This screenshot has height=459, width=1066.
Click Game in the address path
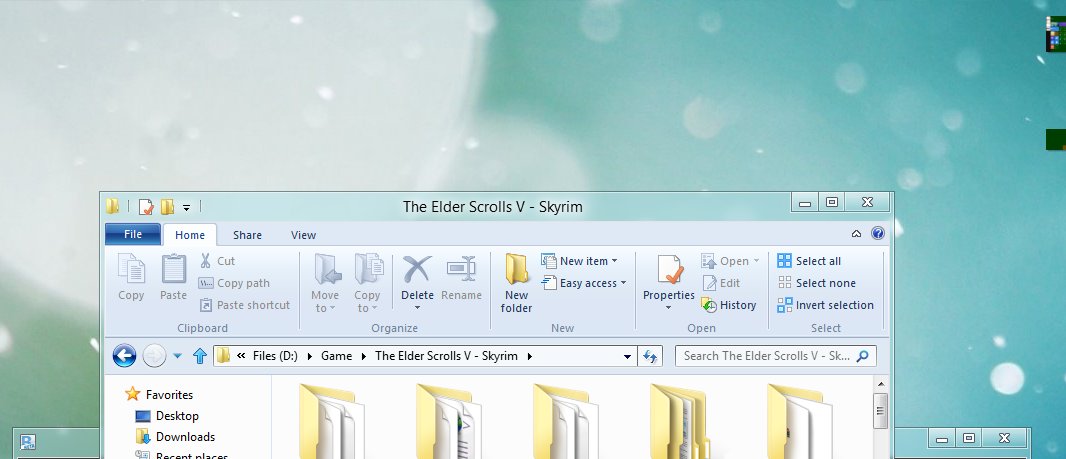point(337,356)
